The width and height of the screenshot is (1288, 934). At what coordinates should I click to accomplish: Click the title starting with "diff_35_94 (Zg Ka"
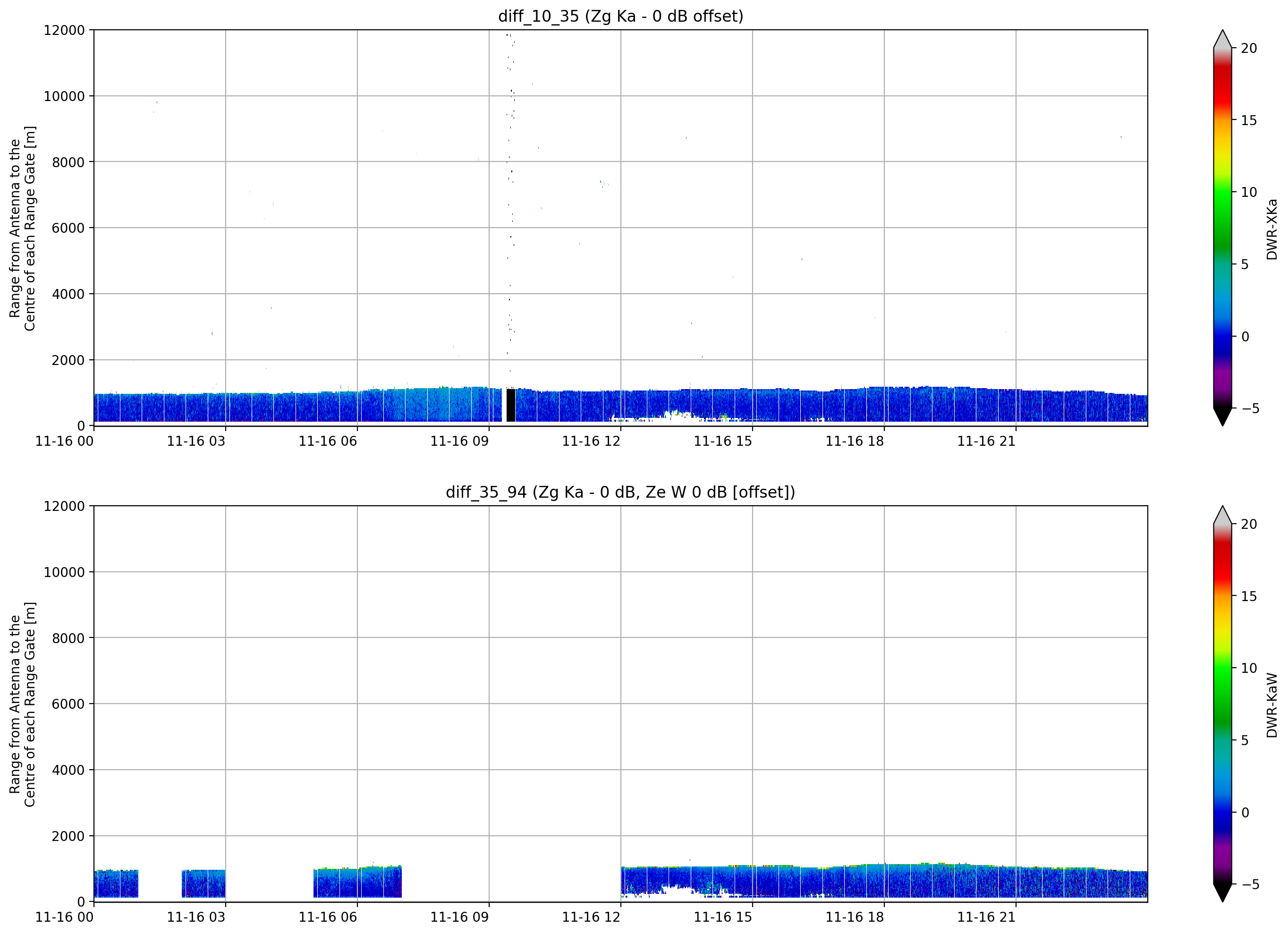(621, 492)
